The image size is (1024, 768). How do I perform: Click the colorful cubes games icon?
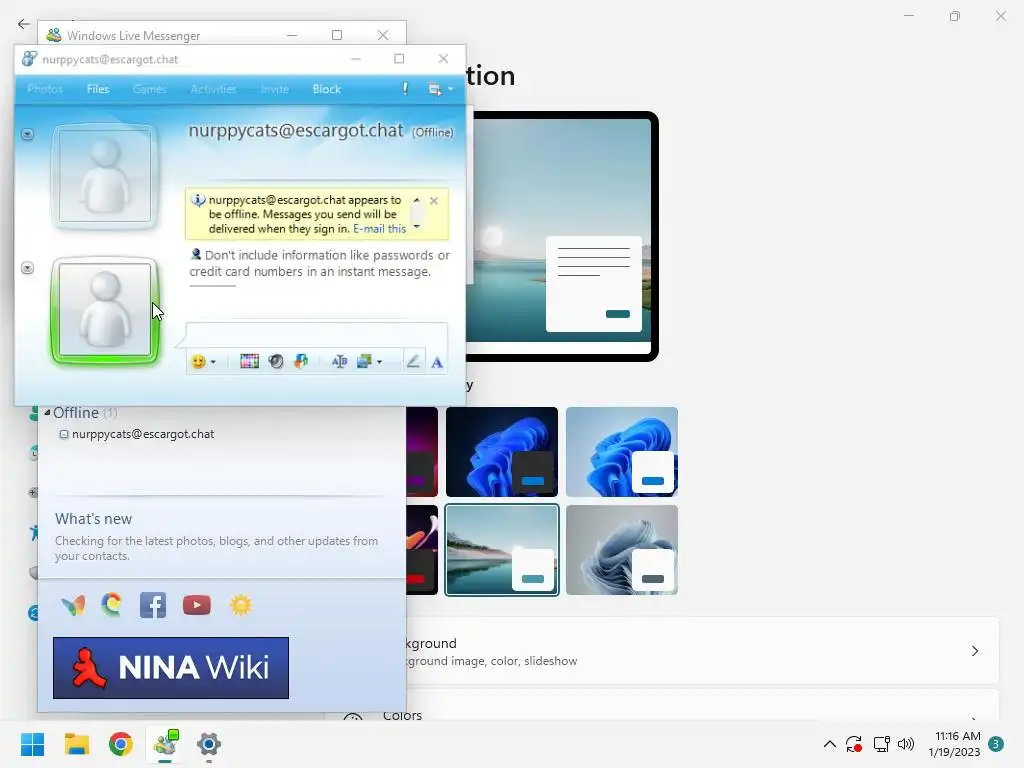pyautogui.click(x=301, y=361)
